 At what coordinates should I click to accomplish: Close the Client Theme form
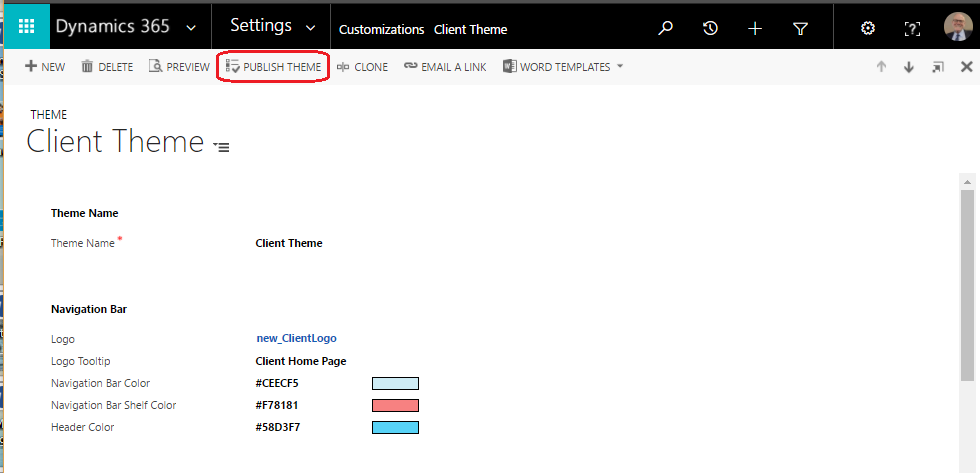pyautogui.click(x=966, y=67)
